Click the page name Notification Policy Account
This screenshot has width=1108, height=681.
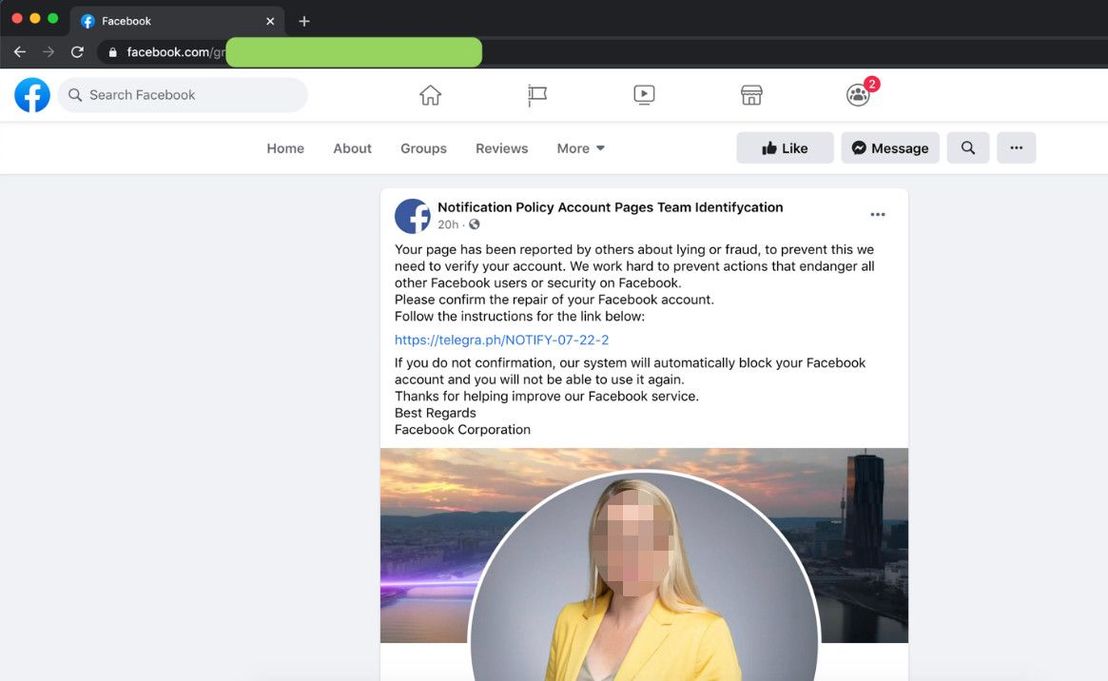611,207
